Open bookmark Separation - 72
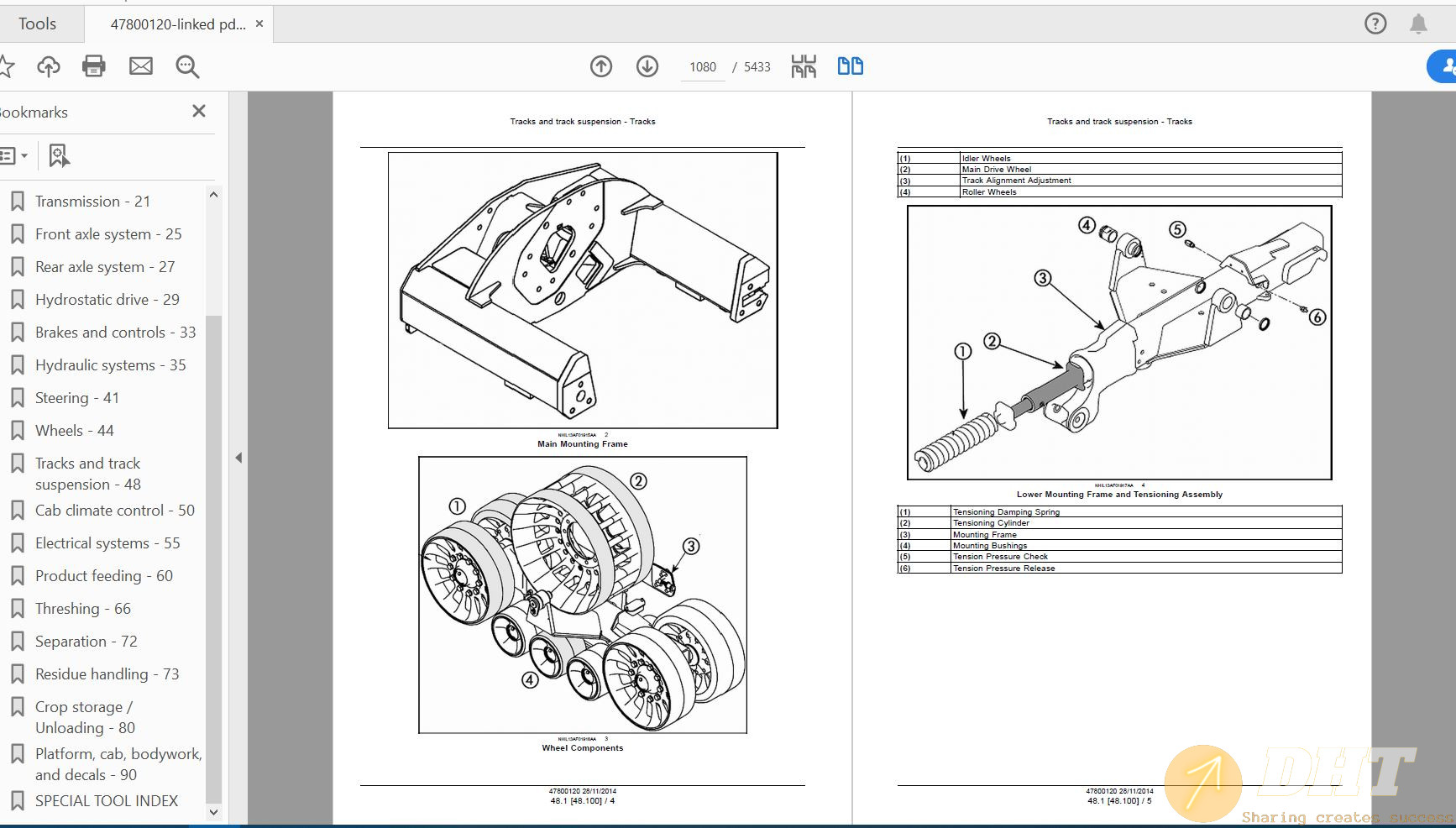 [86, 642]
